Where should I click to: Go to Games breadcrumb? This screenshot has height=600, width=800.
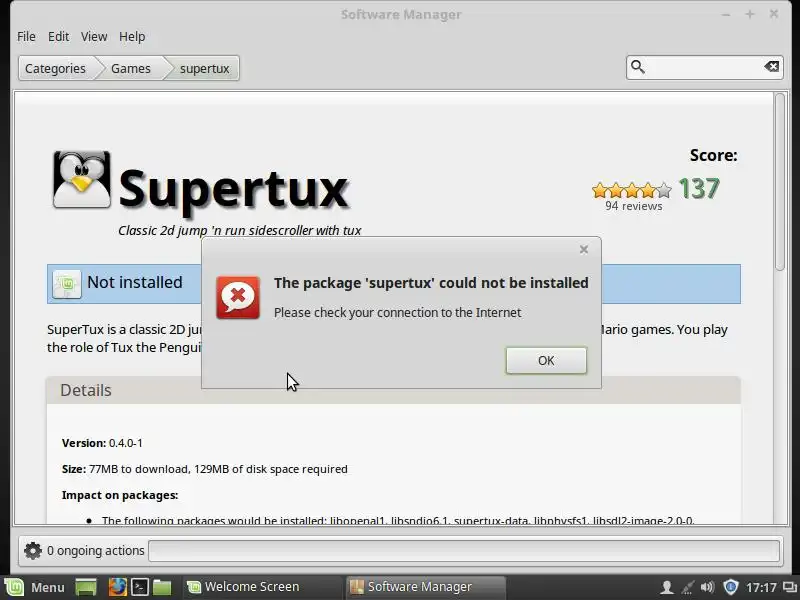(131, 68)
